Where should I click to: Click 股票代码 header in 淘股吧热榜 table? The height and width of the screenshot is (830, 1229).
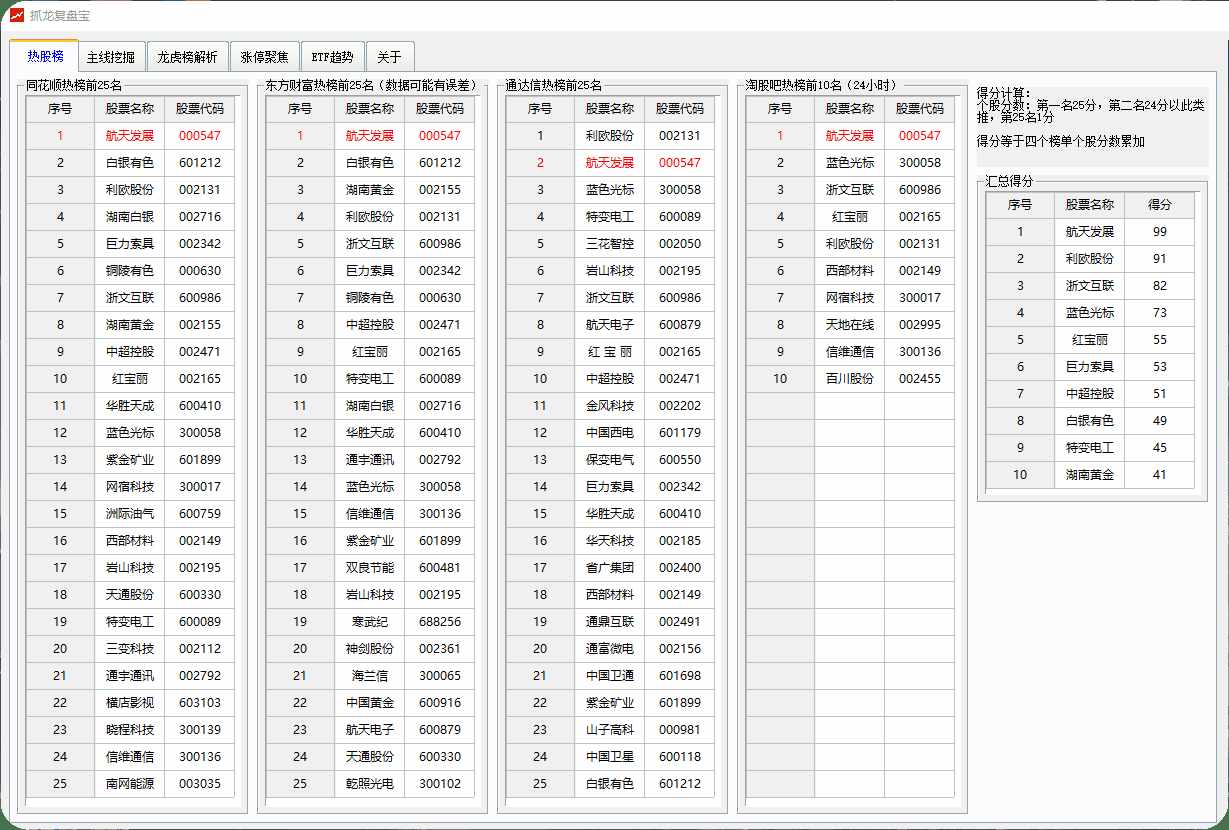coord(920,109)
